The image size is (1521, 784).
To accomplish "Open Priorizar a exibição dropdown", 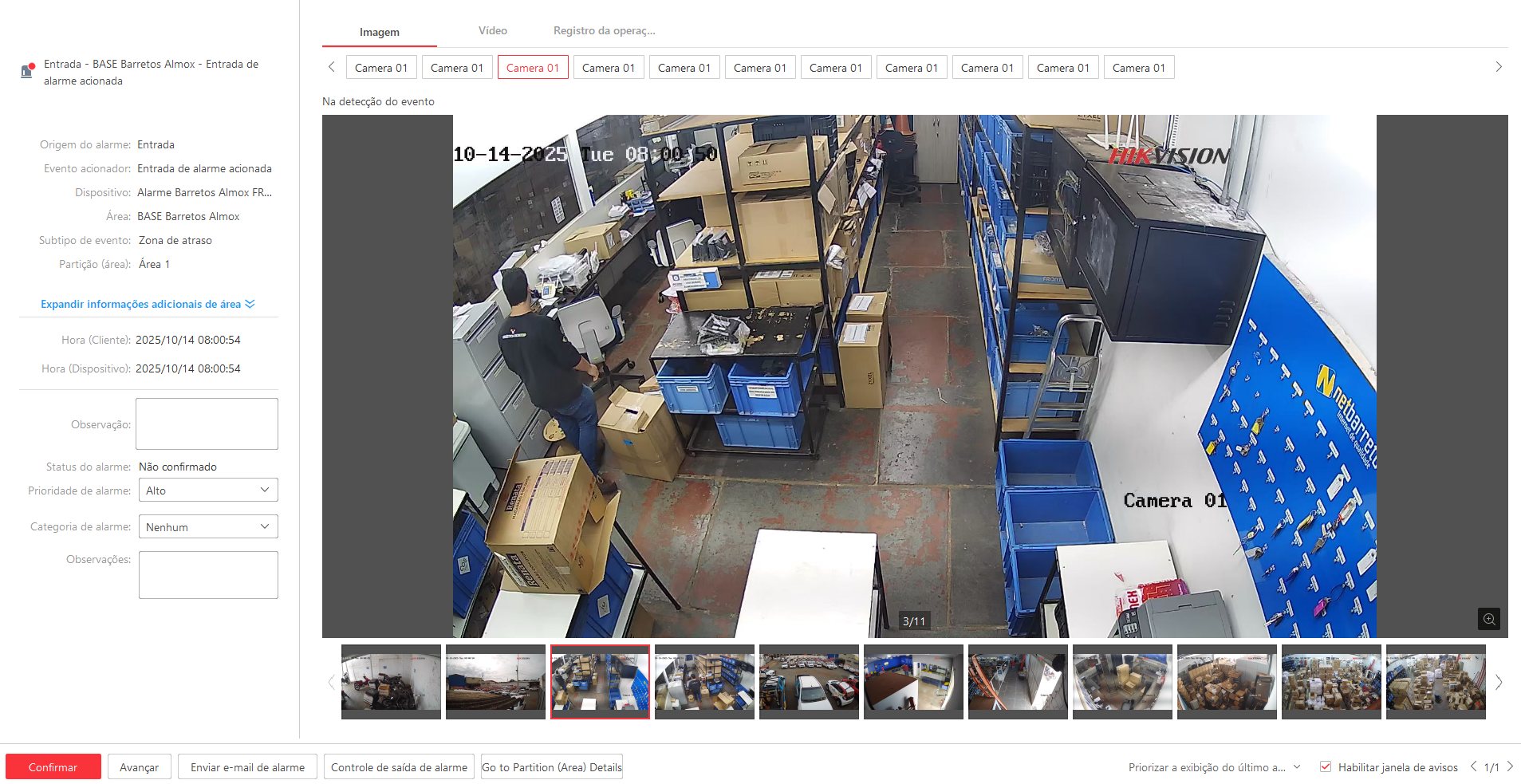I will 1214,767.
